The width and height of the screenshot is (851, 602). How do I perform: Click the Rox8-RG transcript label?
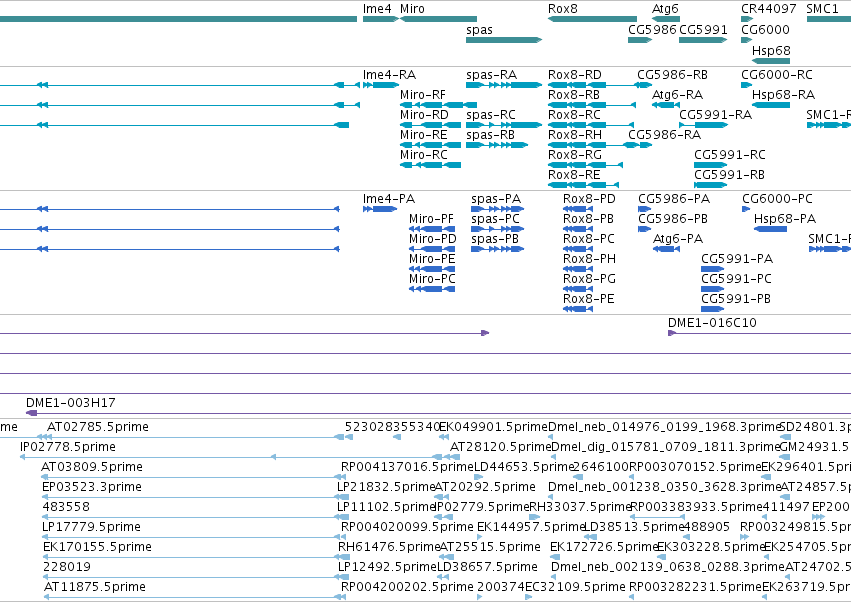[x=575, y=155]
